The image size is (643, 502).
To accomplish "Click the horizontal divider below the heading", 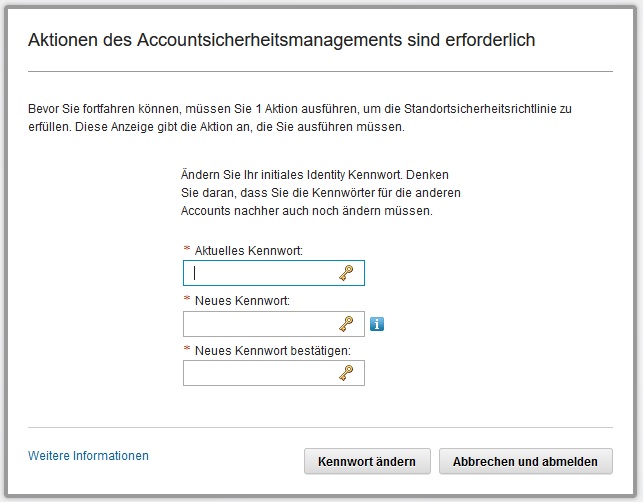I will point(320,72).
